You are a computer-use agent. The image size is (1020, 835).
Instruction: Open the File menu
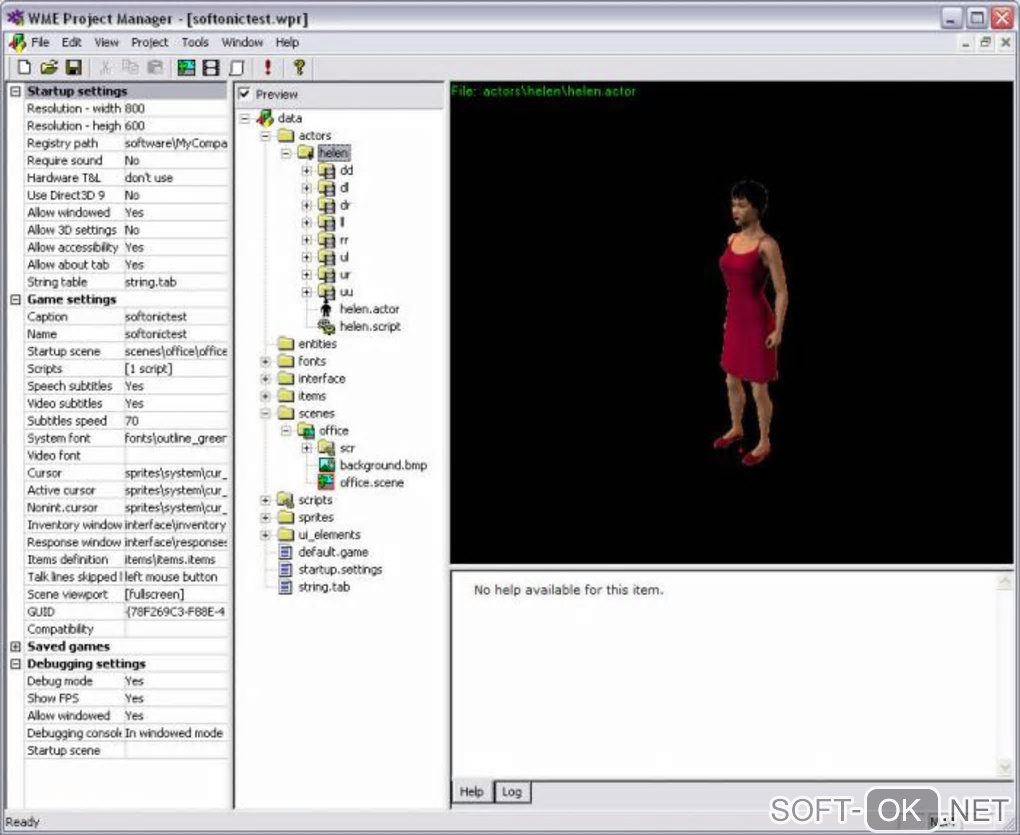tap(40, 42)
